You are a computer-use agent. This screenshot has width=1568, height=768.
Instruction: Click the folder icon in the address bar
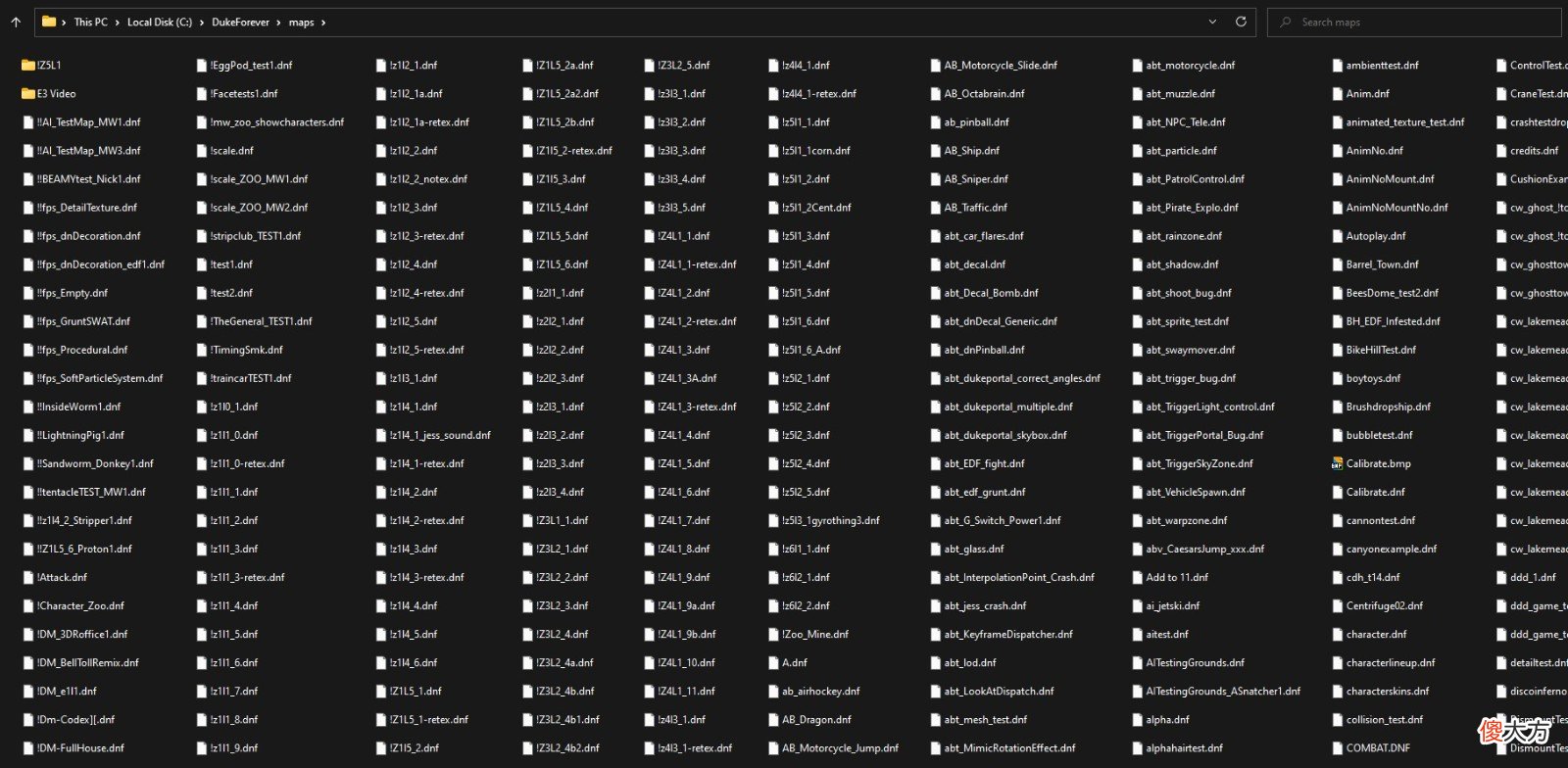click(x=49, y=22)
